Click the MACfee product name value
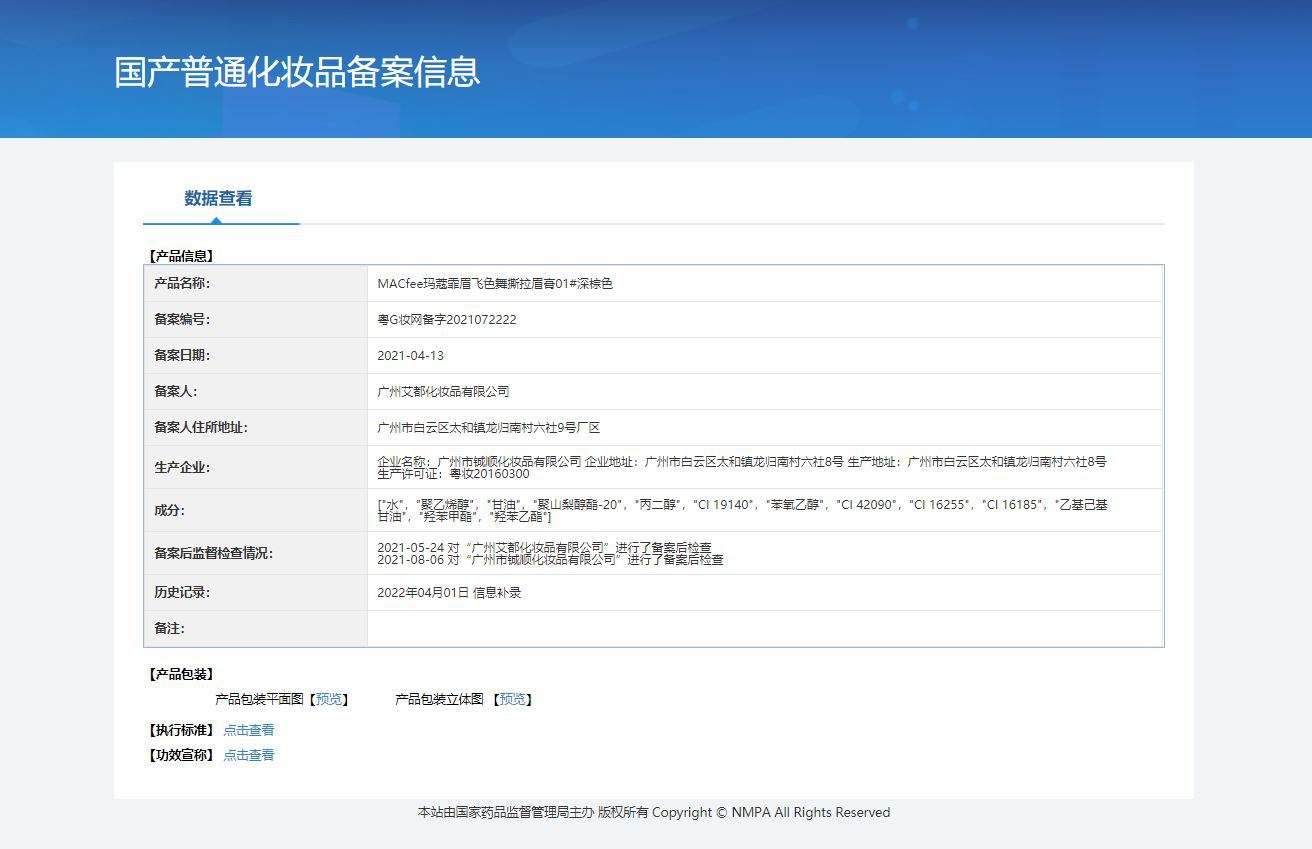Screen dimensions: 1312x849 click(x=495, y=284)
